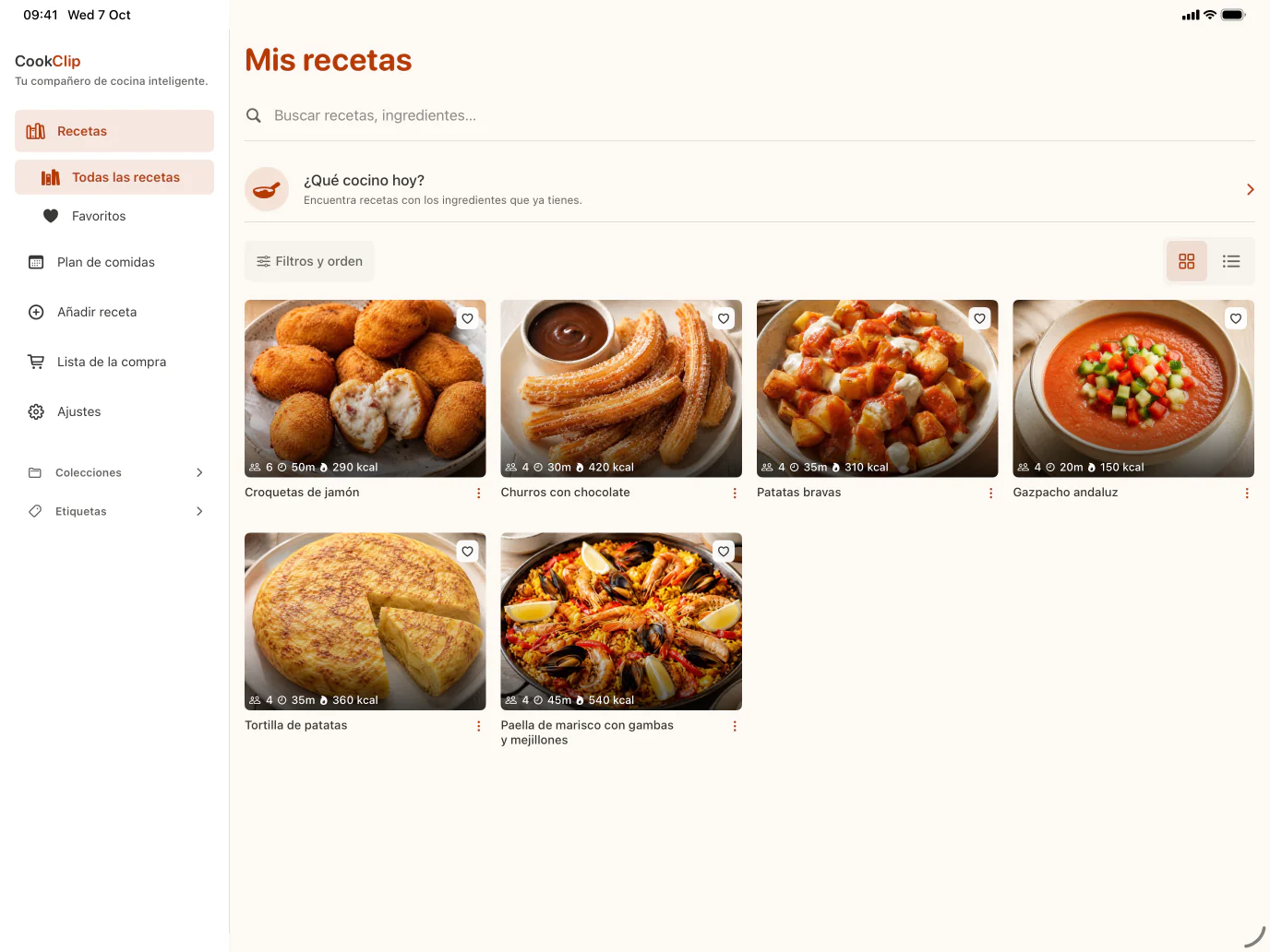Open more options for Tortilla de patatas

coord(479,727)
